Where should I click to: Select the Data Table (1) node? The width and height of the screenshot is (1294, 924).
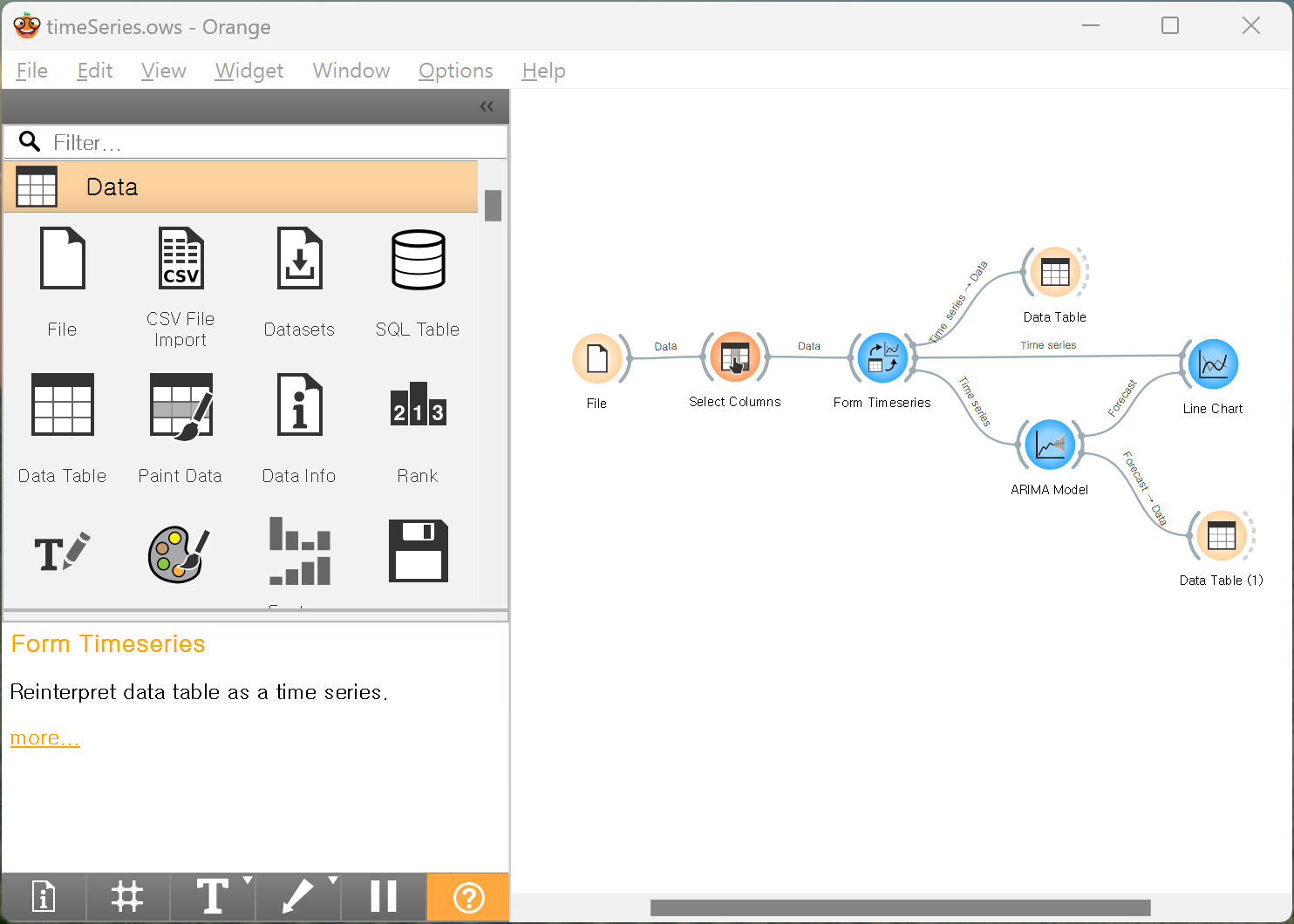[1222, 535]
